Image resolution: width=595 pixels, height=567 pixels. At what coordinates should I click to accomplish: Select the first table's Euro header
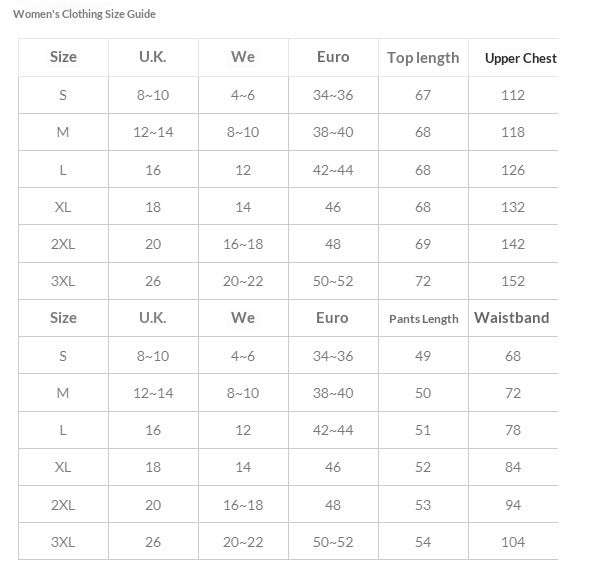click(x=333, y=57)
